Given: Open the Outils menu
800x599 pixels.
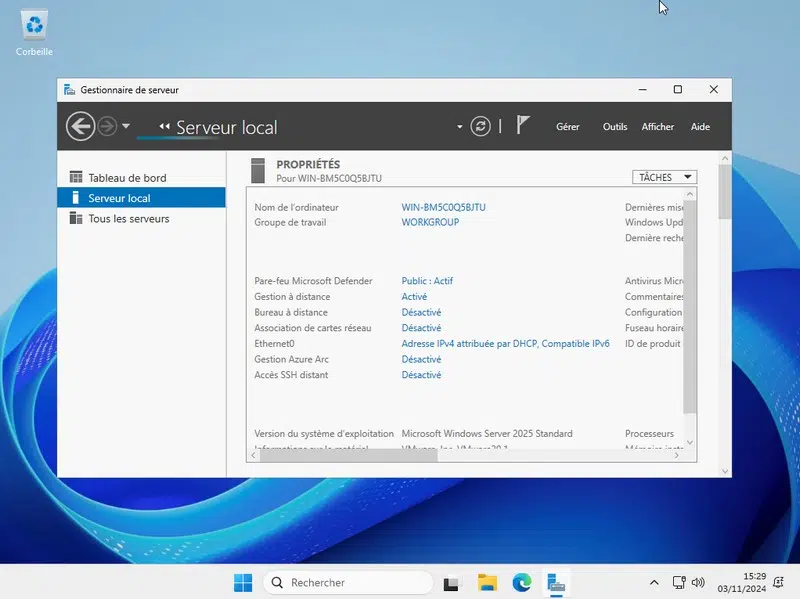Looking at the screenshot, I should (x=615, y=127).
